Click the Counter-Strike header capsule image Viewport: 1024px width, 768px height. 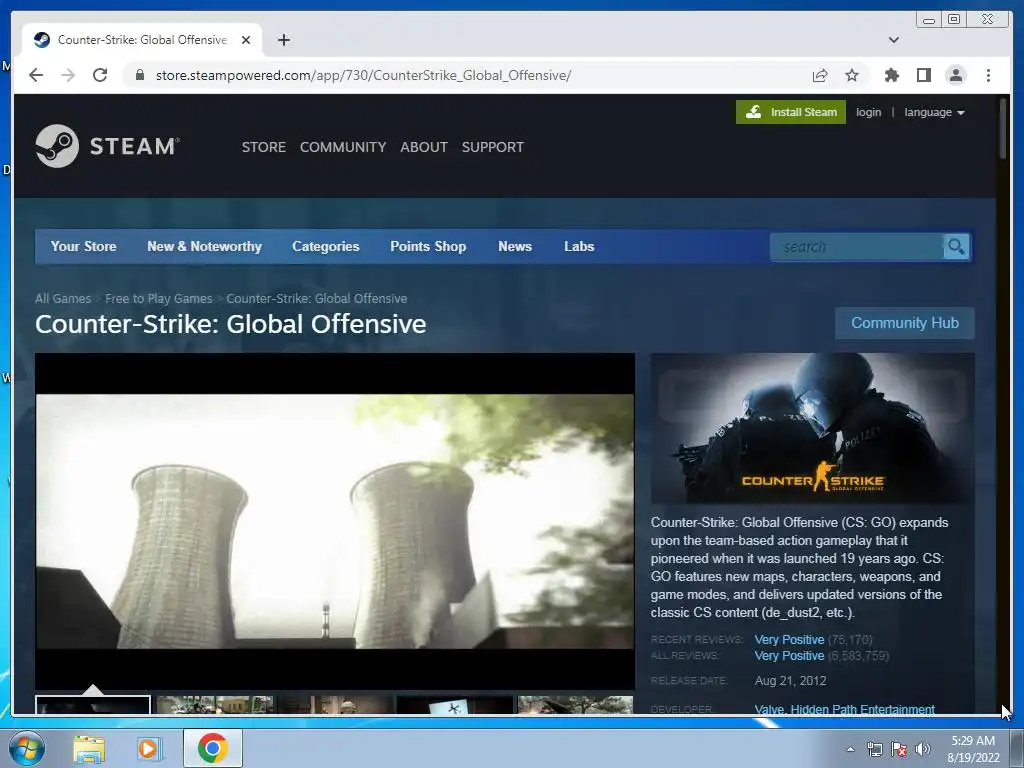(812, 428)
